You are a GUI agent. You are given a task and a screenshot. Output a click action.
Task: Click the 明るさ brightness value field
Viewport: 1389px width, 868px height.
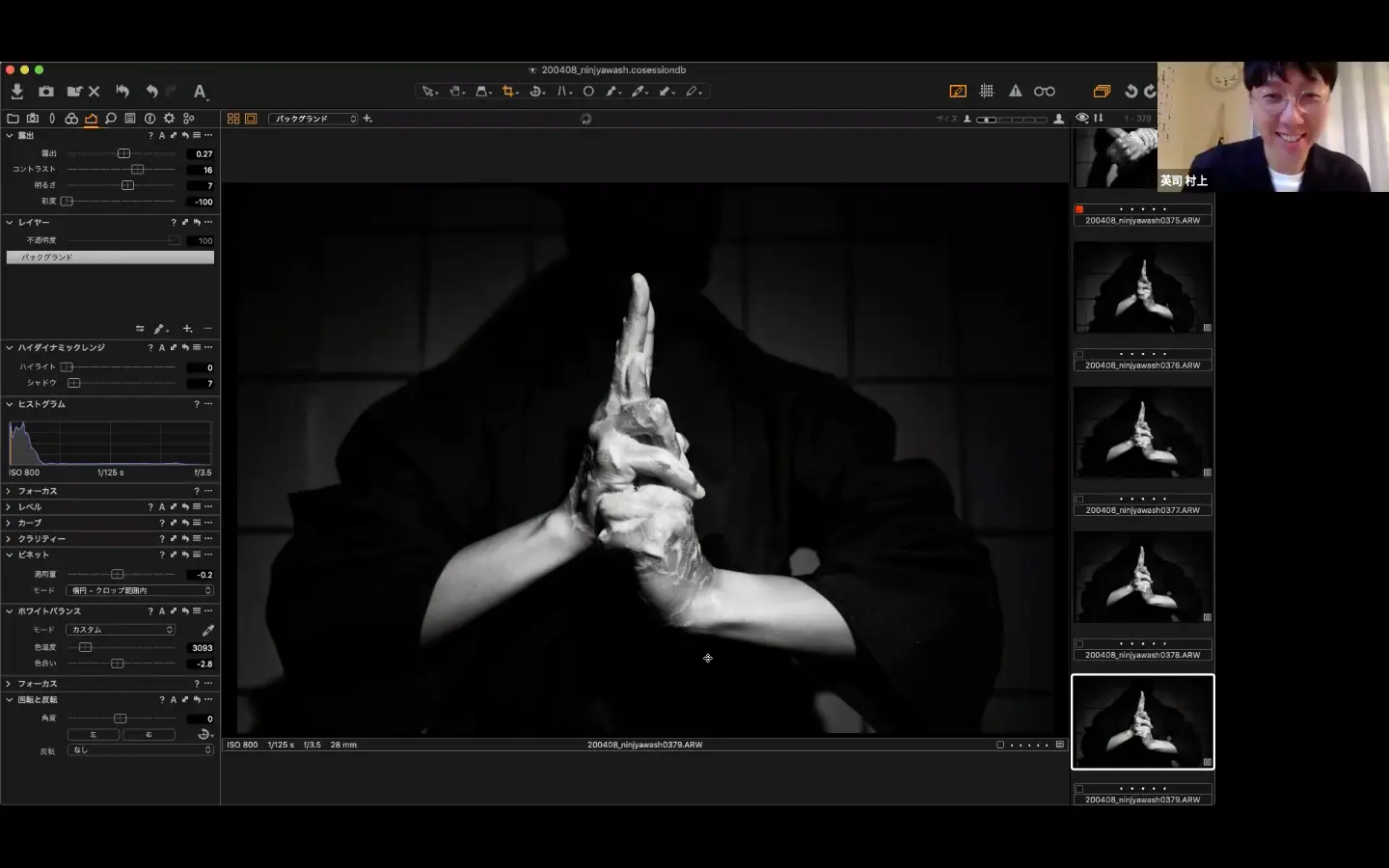click(201, 185)
